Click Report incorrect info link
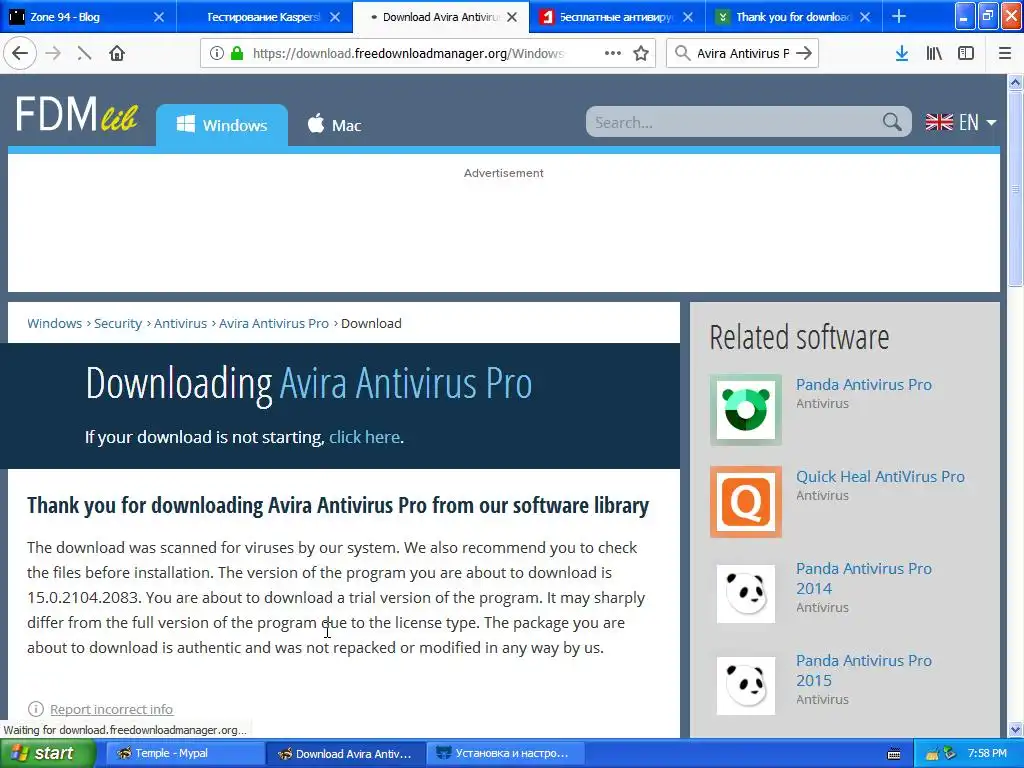 112,709
